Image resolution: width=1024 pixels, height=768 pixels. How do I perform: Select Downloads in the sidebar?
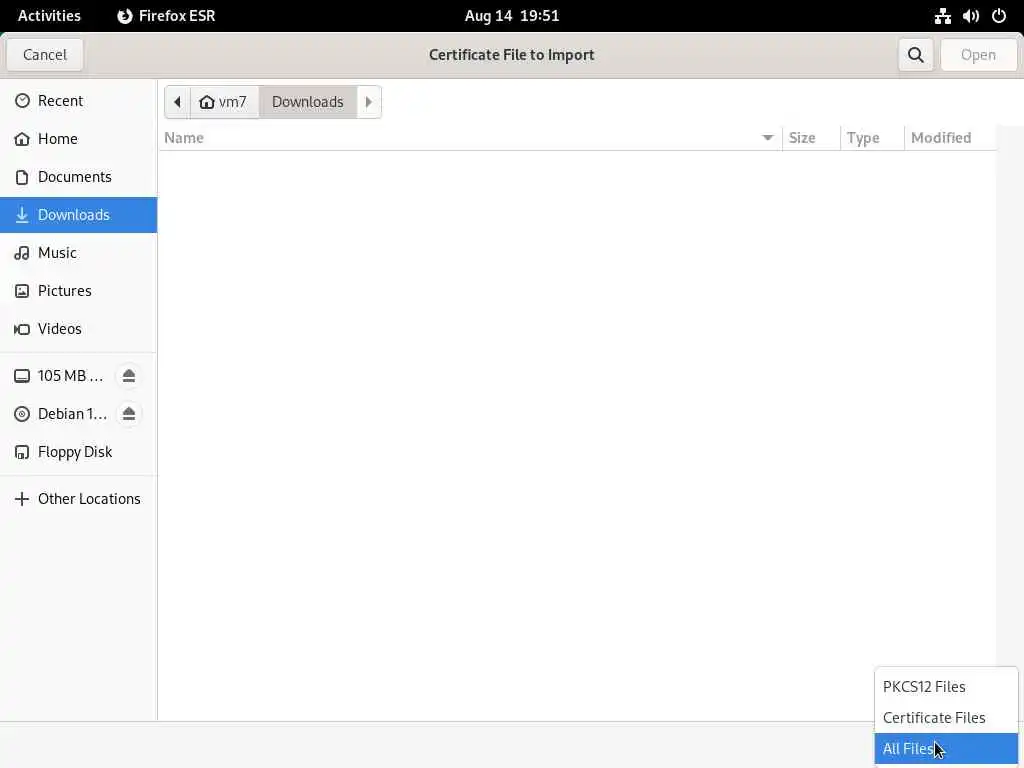pos(78,215)
